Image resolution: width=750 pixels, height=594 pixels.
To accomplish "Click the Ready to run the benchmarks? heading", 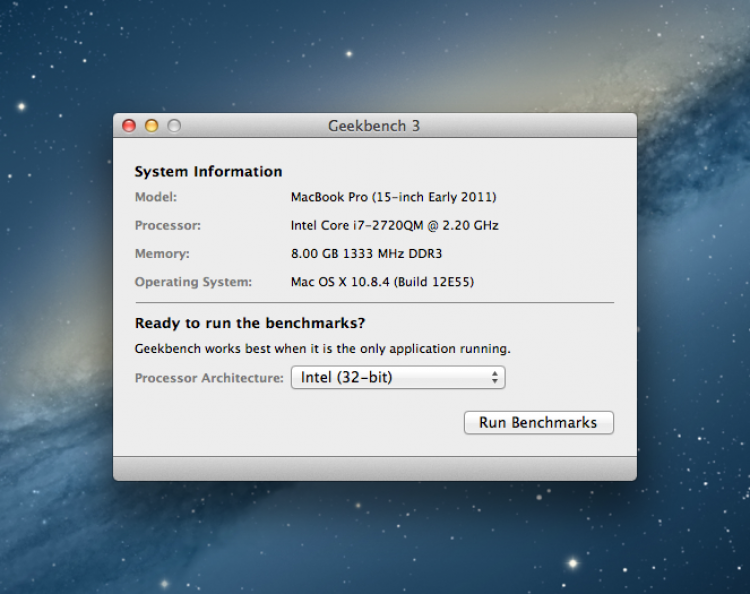I will [250, 323].
